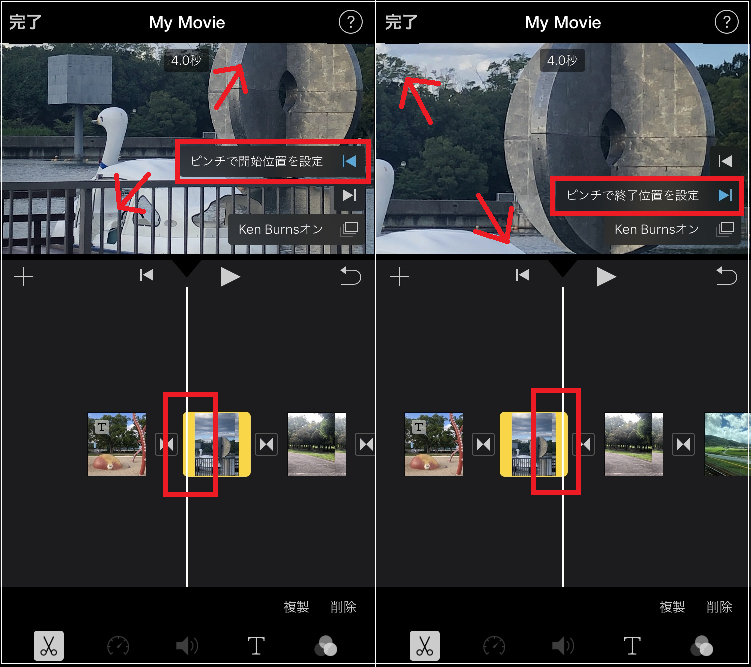Select the yellow highlighted clip, left timeline
The width and height of the screenshot is (751, 667).
(x=217, y=444)
